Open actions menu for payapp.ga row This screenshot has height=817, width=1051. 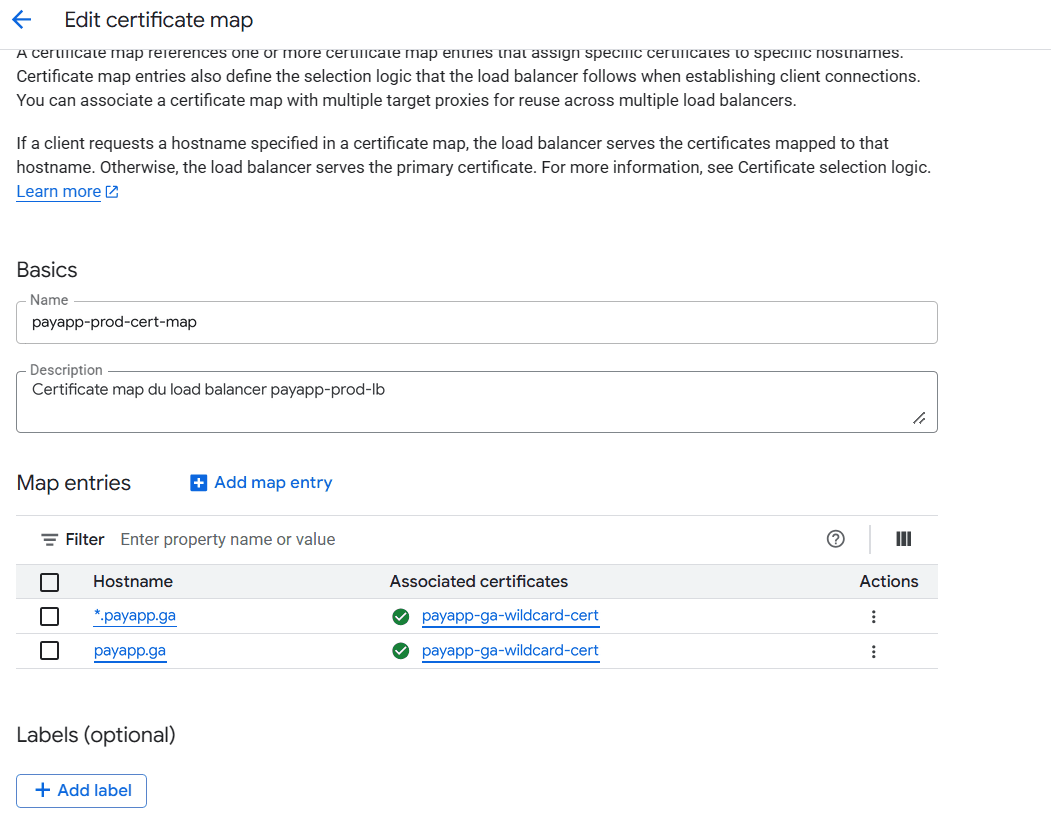(873, 651)
